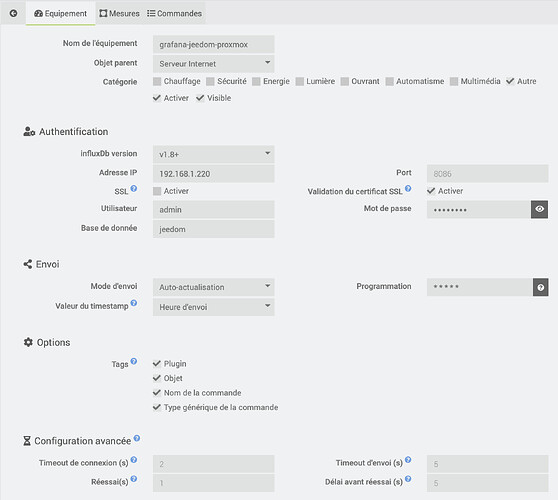This screenshot has width=558, height=500.
Task: Expand the influxDb version dropdown
Action: pyautogui.click(x=214, y=154)
